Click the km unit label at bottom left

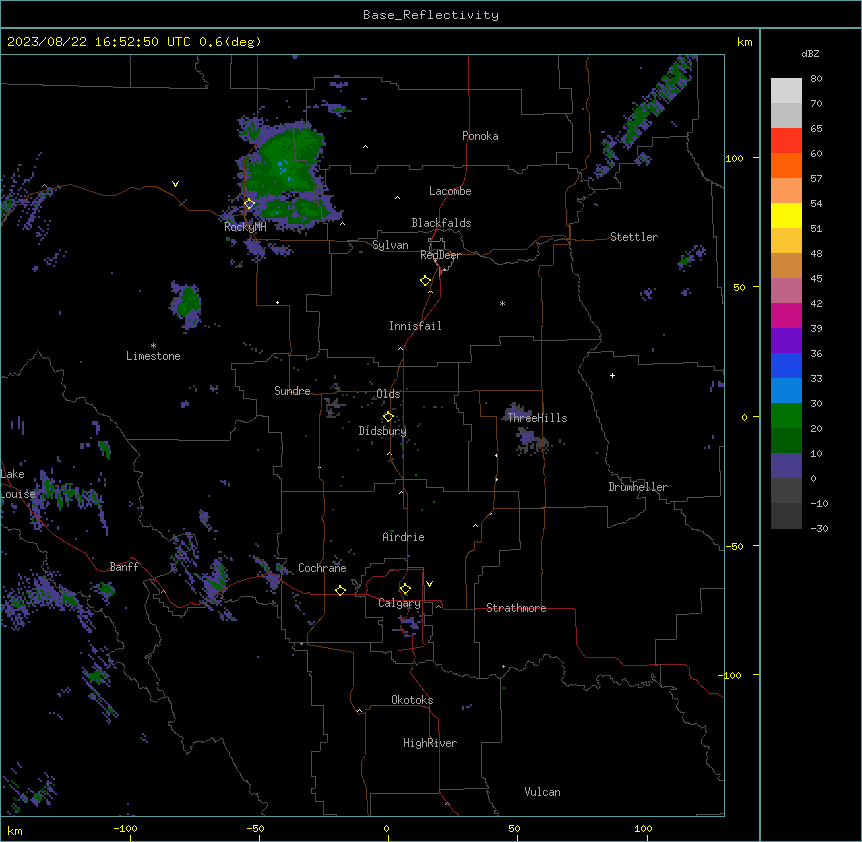[15, 830]
